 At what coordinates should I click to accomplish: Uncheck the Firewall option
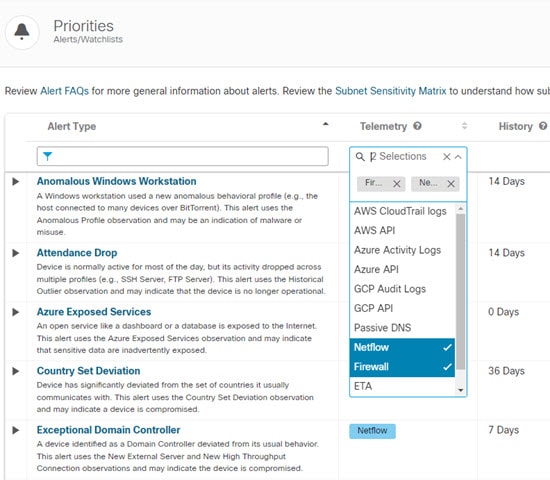coord(402,367)
